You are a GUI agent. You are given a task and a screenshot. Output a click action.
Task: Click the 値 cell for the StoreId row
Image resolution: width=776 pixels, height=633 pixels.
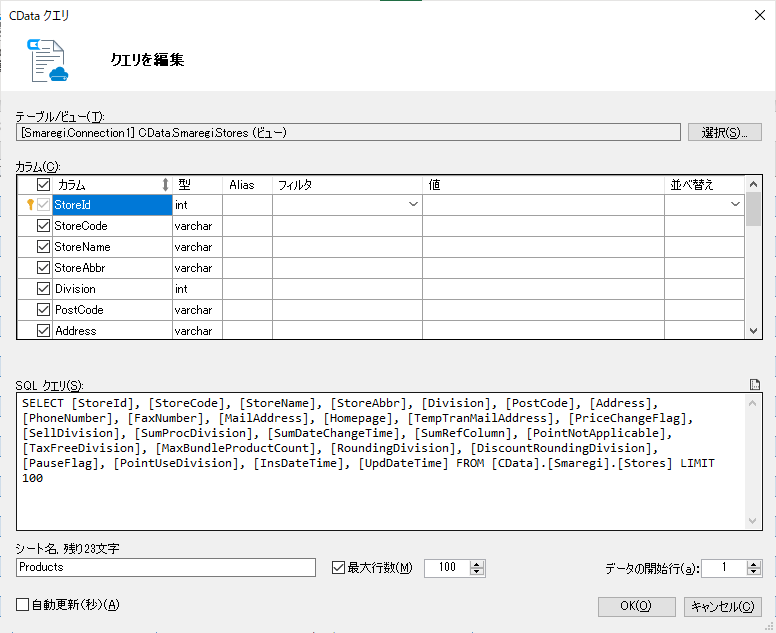click(x=543, y=204)
